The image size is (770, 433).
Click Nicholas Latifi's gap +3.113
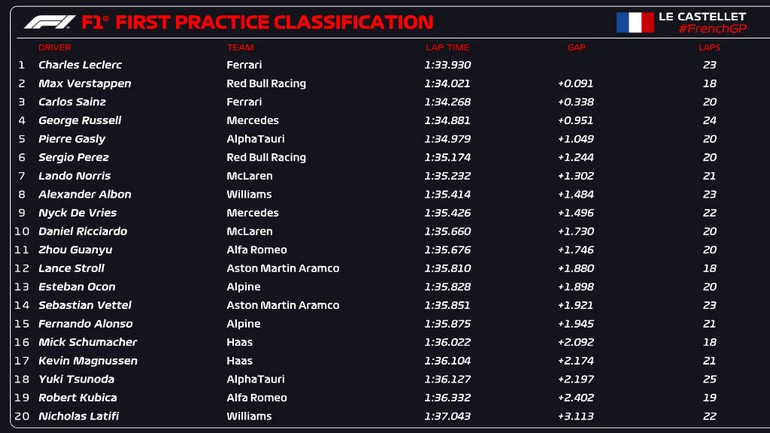pos(575,416)
